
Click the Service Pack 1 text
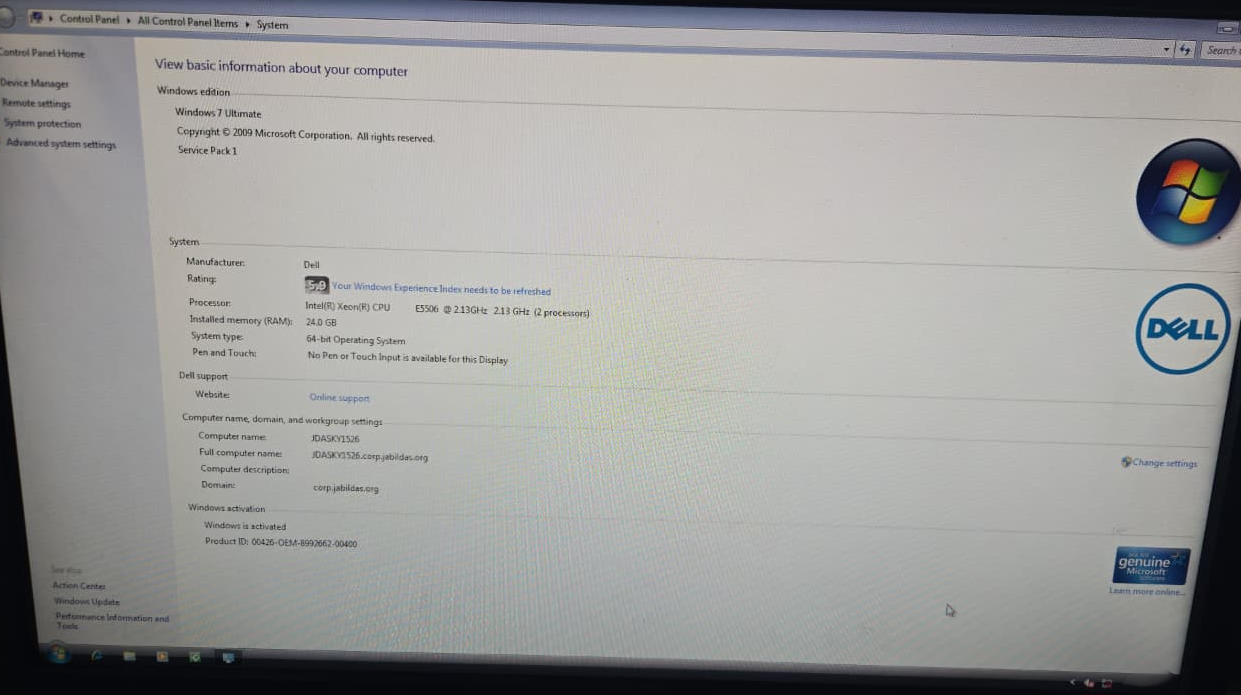[208, 151]
